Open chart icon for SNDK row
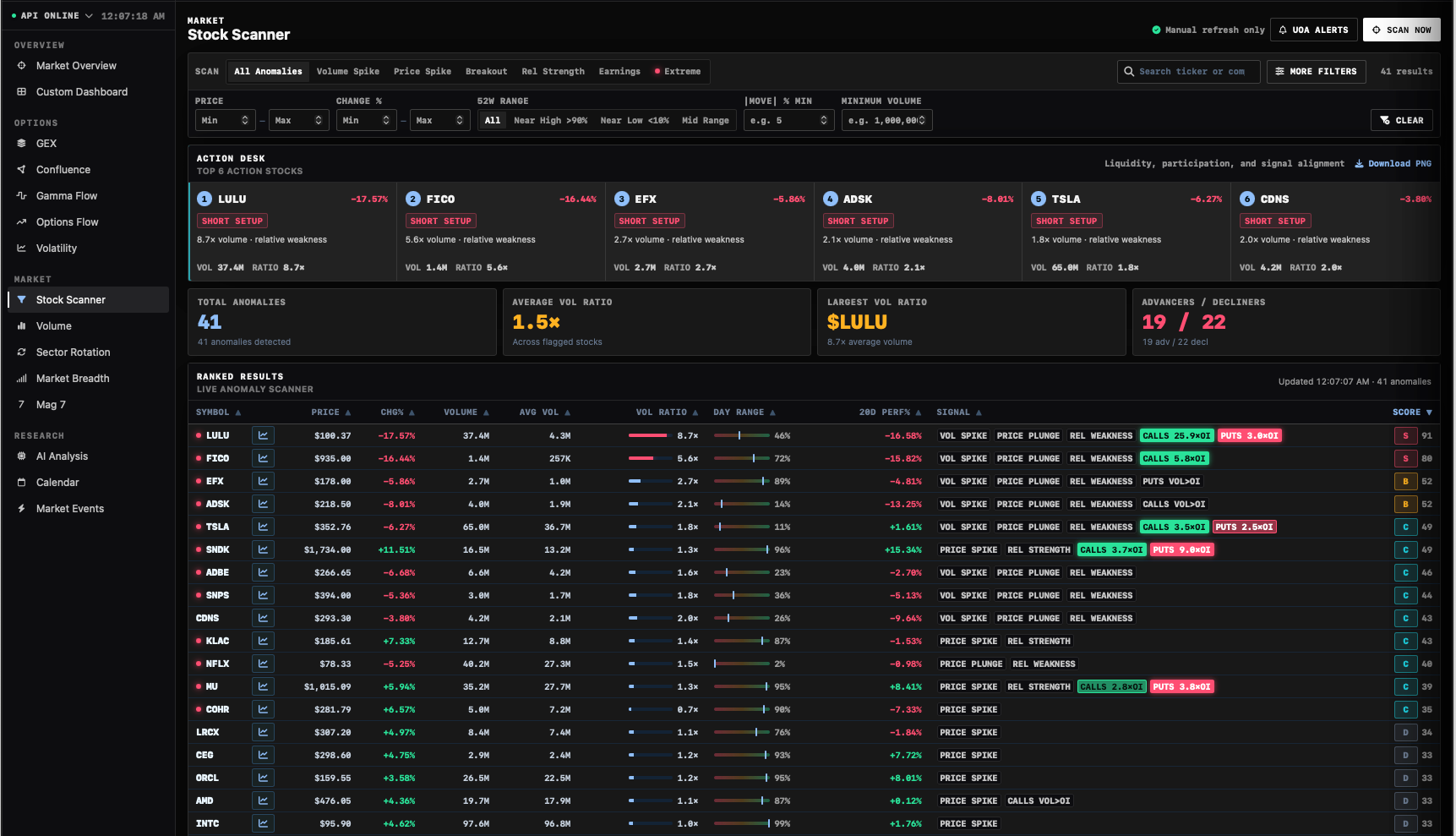This screenshot has width=1456, height=836. coord(263,549)
